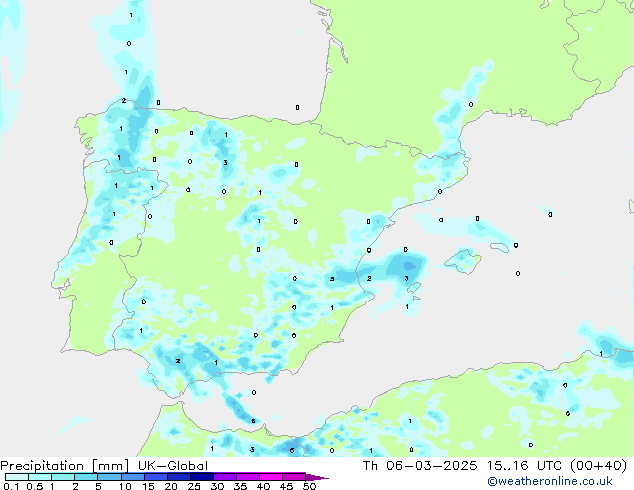Viewport: 634px width, 490px height.
Task: Click the '0.1' legend scale label
Action: [x=11, y=486]
